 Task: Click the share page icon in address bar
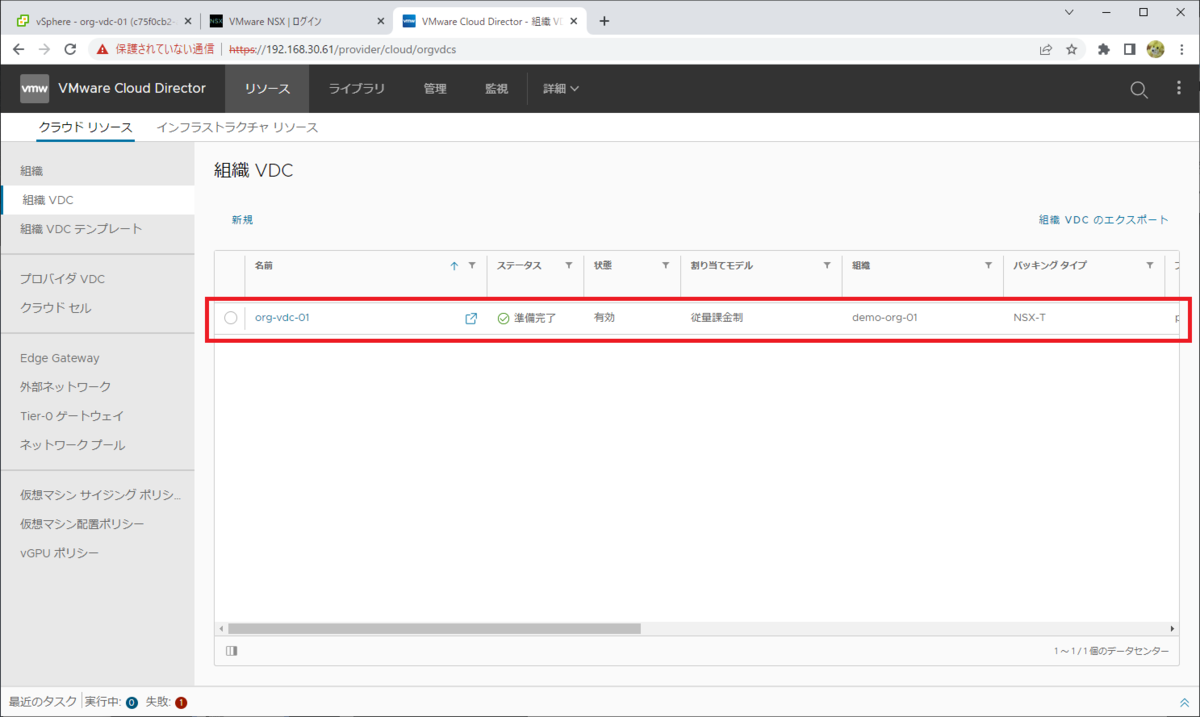click(1045, 48)
